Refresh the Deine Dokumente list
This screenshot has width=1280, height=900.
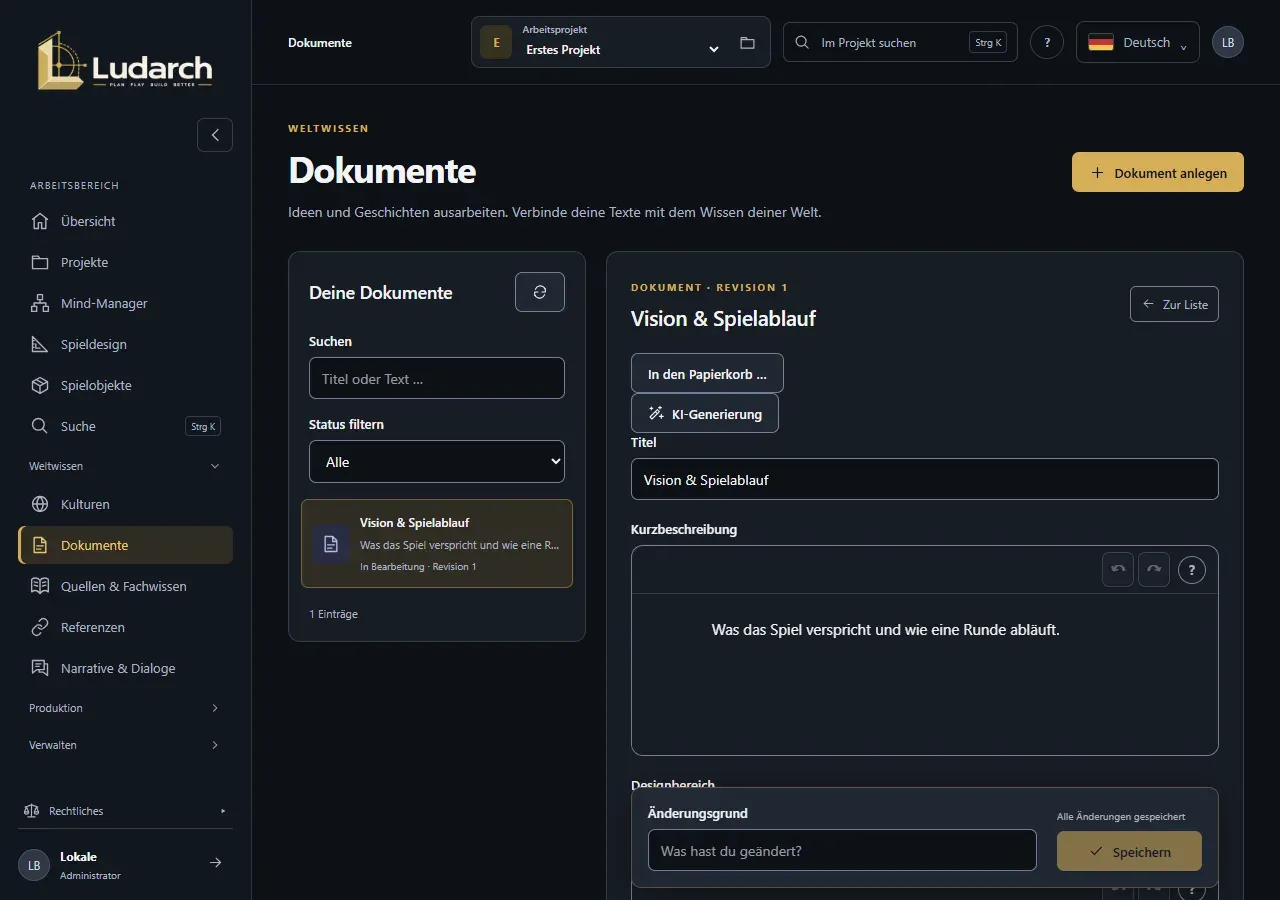pyautogui.click(x=540, y=292)
